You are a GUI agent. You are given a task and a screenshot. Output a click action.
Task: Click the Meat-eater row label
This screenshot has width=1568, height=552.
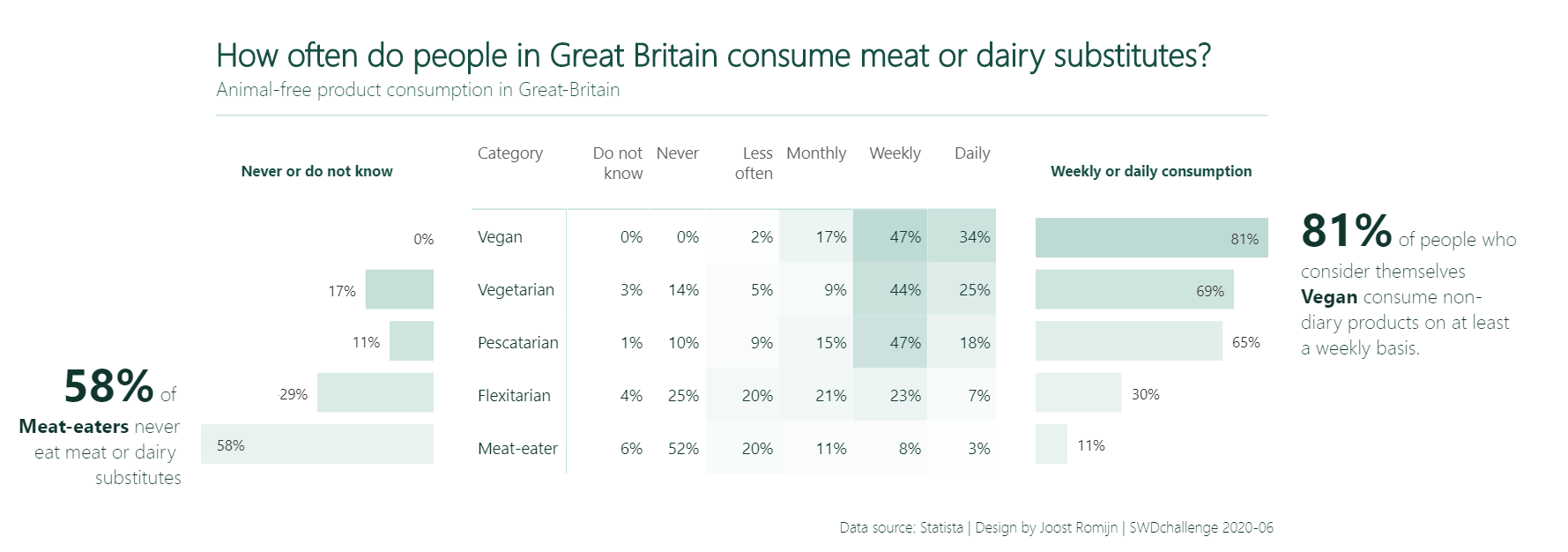[517, 448]
